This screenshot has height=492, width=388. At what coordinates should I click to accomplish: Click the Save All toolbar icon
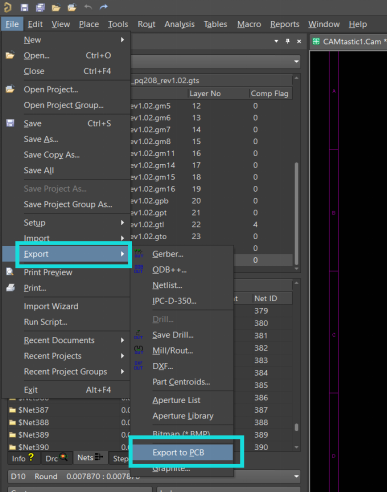coord(40,7)
